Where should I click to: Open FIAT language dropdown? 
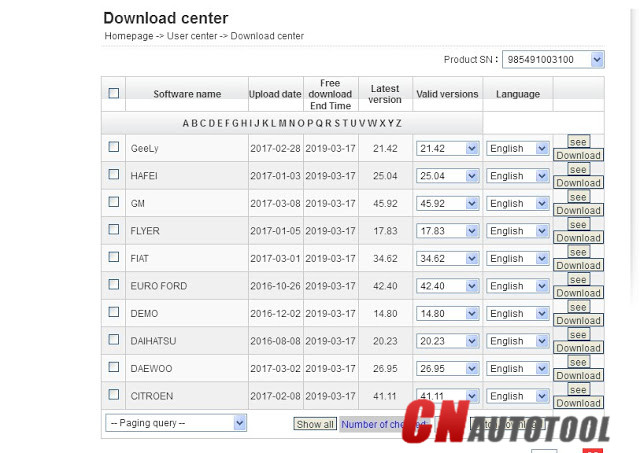(x=518, y=259)
